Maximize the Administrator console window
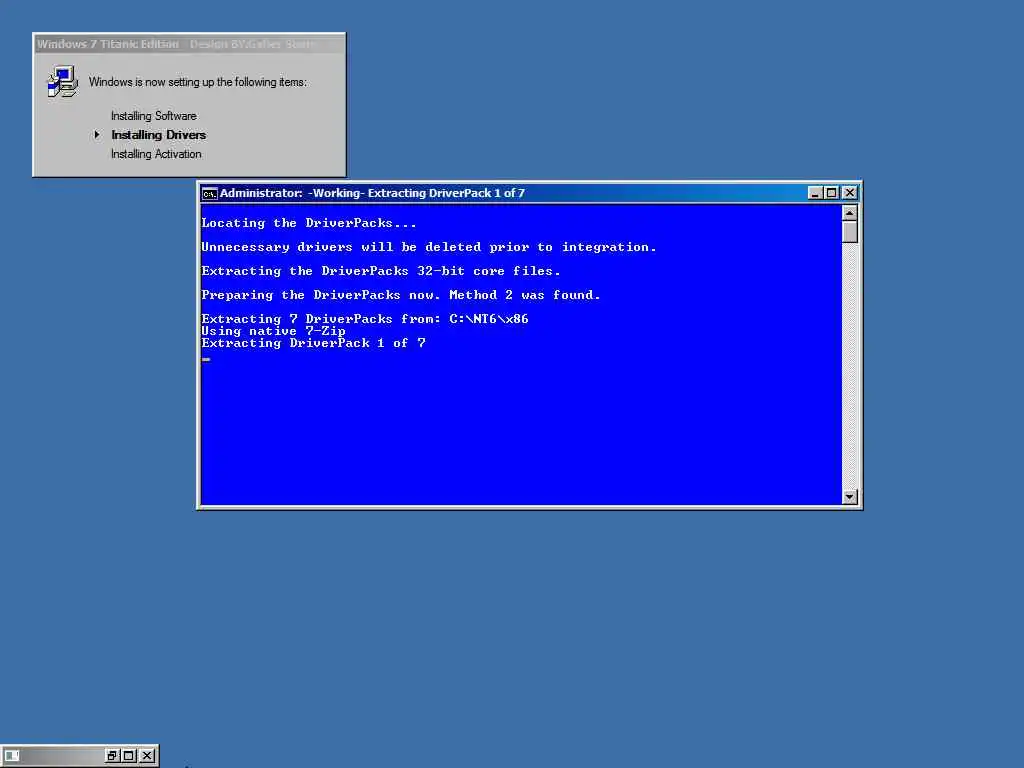This screenshot has height=768, width=1024. pyautogui.click(x=831, y=193)
